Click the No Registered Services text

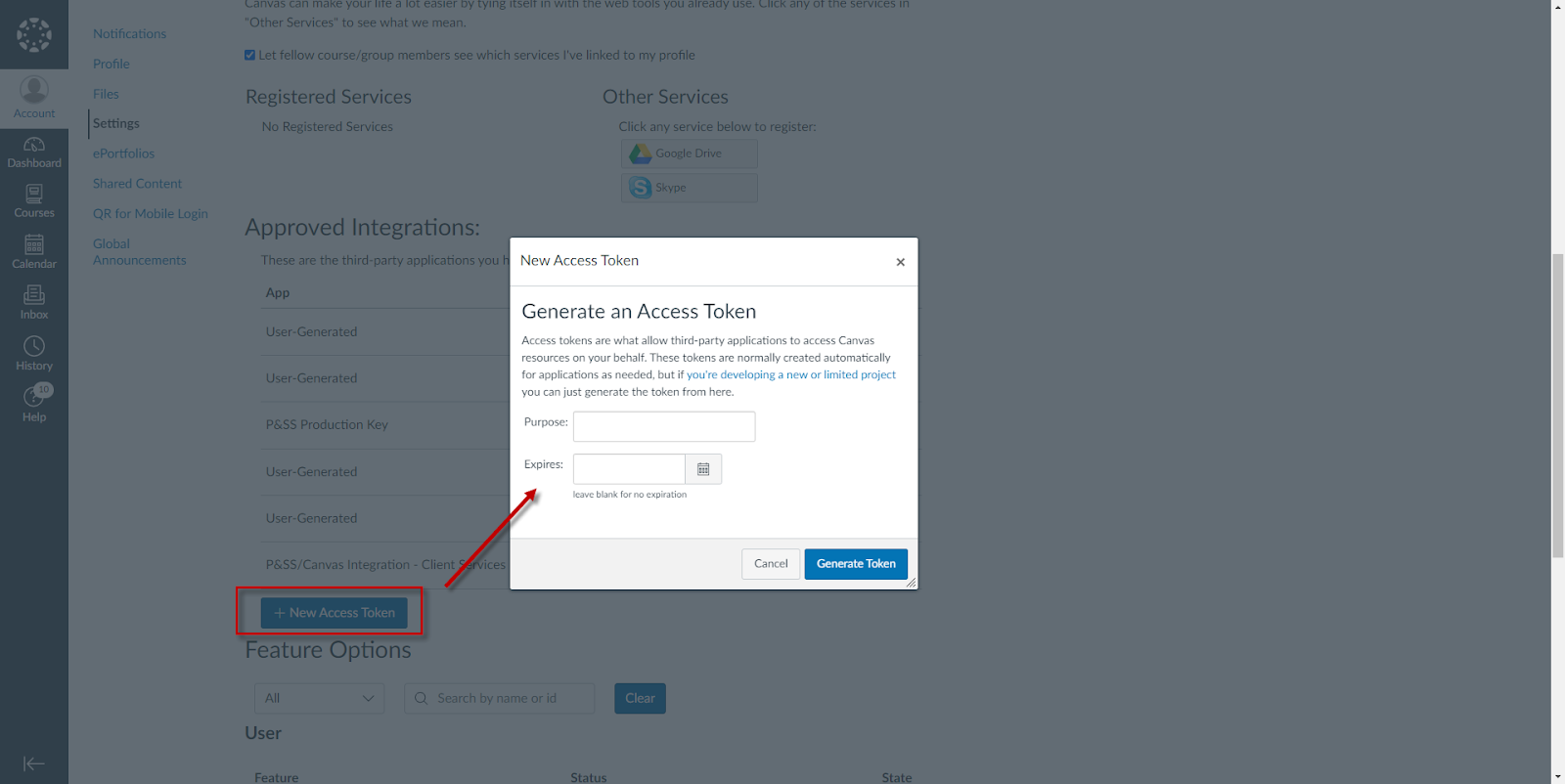tap(327, 127)
